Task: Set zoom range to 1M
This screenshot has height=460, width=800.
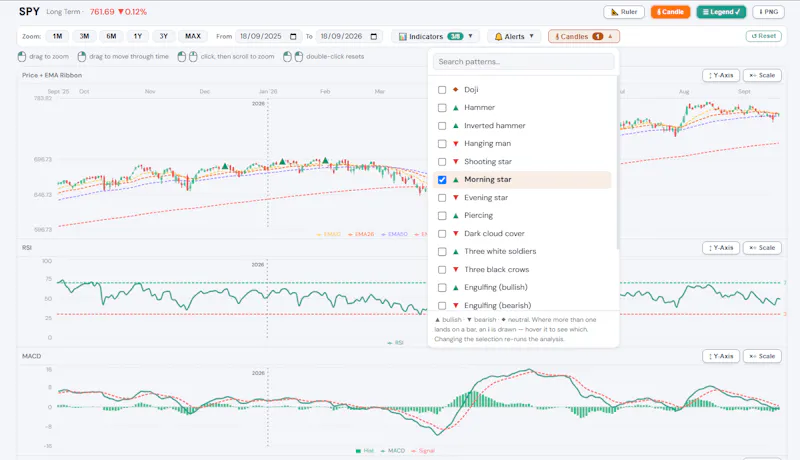Action: pyautogui.click(x=57, y=36)
